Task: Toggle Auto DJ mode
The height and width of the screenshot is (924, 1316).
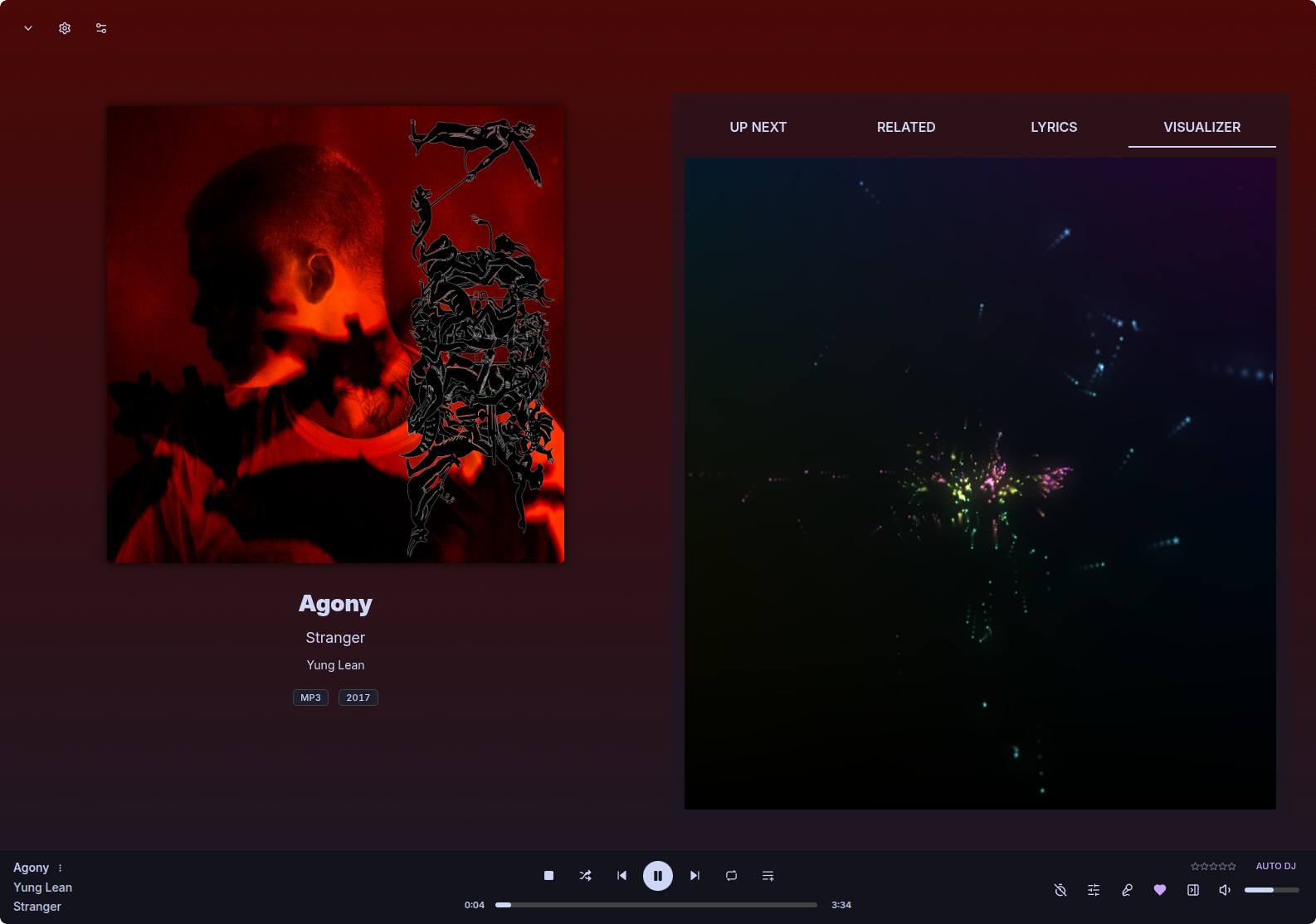Action: click(x=1276, y=866)
